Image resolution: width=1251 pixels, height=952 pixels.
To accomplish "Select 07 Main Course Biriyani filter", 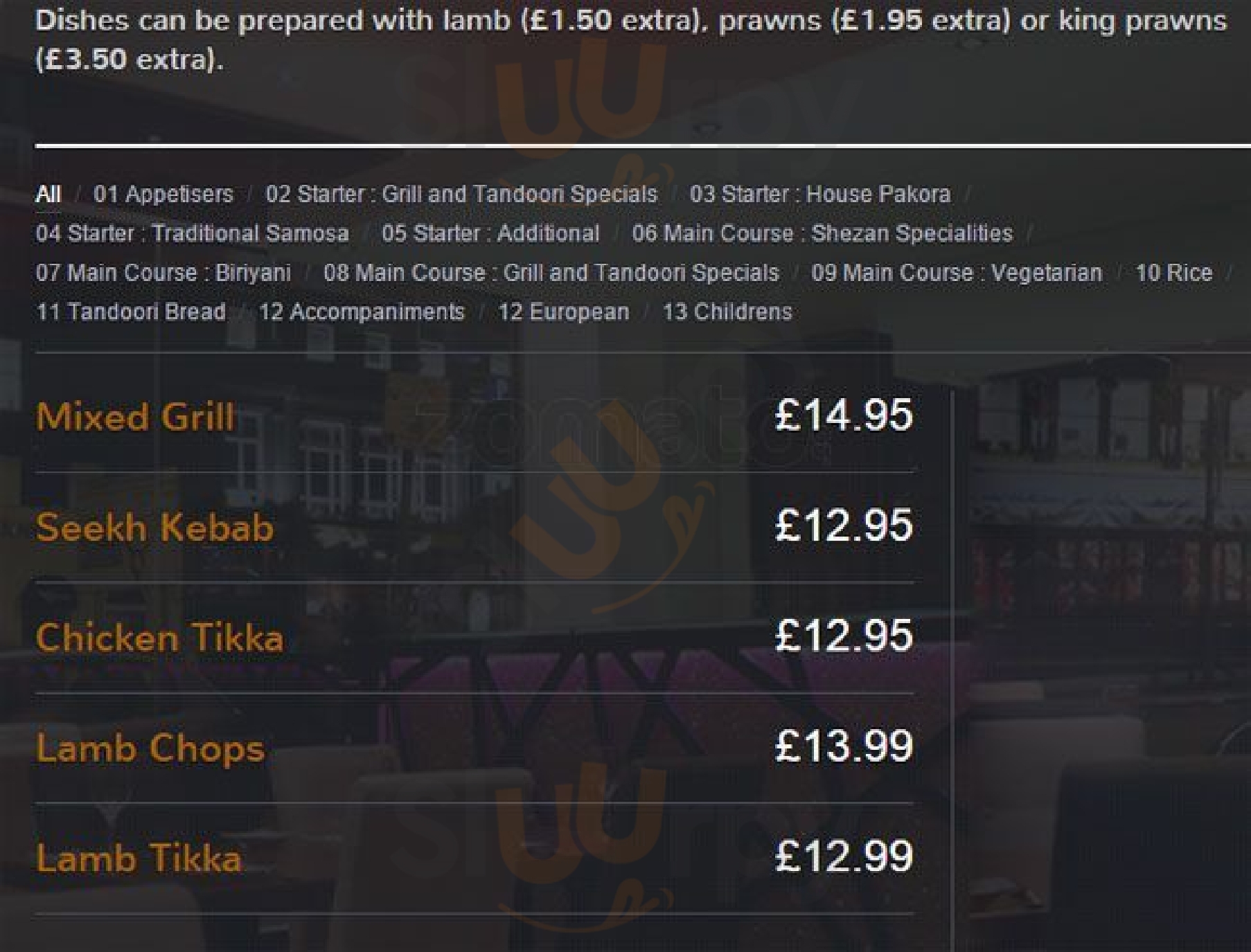I will pyautogui.click(x=163, y=273).
